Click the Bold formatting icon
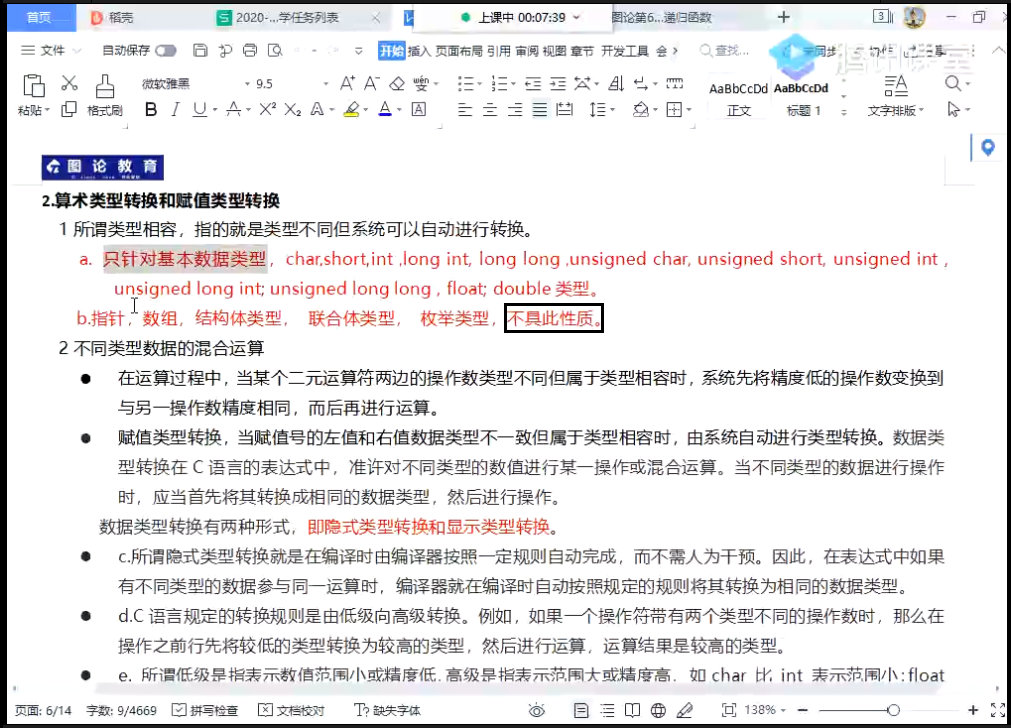 pyautogui.click(x=151, y=110)
